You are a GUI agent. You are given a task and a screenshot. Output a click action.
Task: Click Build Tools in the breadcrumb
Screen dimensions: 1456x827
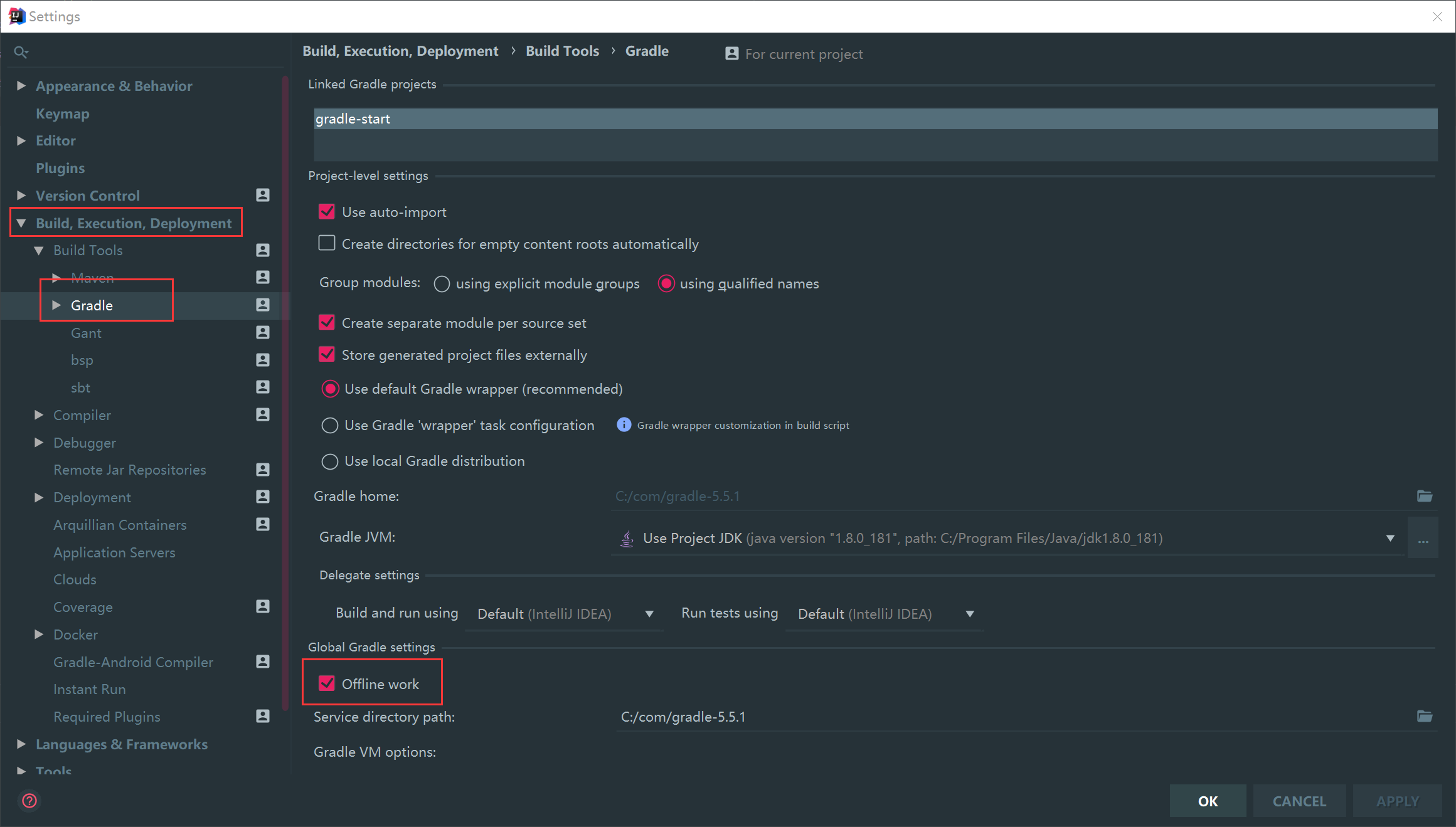pyautogui.click(x=562, y=51)
